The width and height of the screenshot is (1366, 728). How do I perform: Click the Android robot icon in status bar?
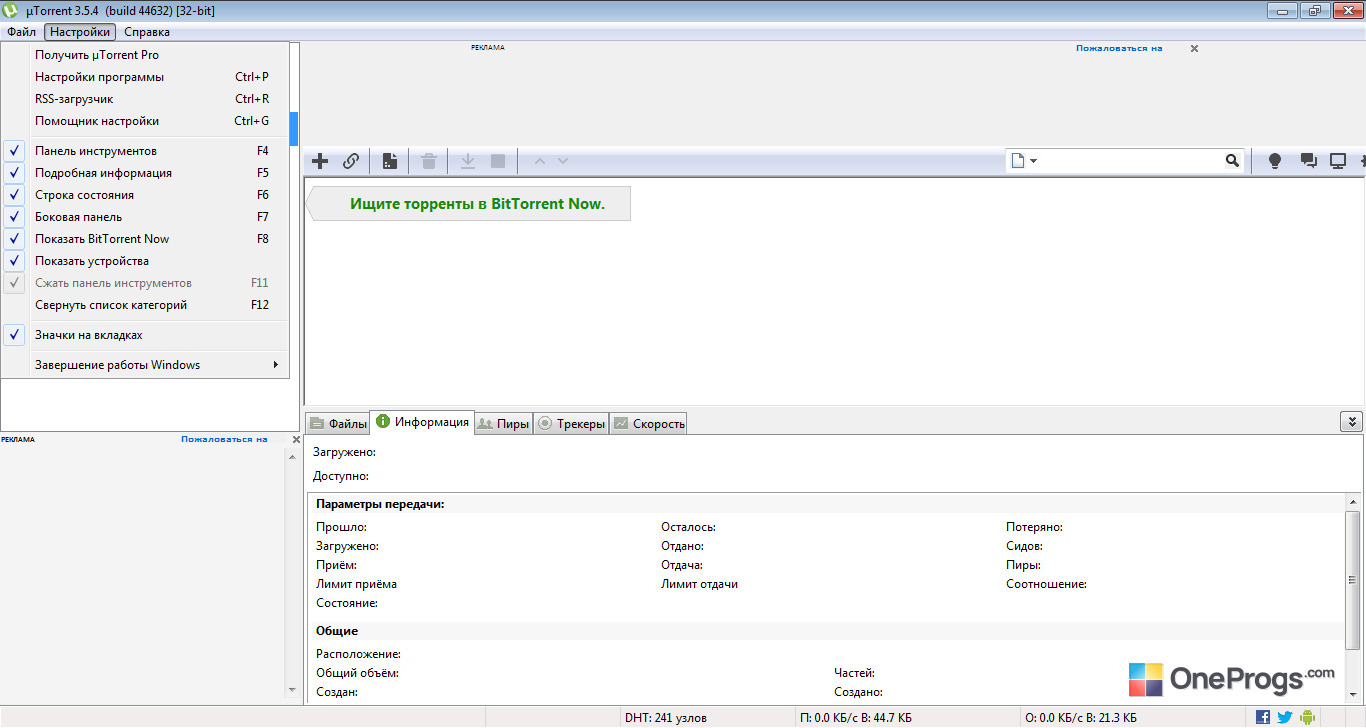pyautogui.click(x=1306, y=717)
